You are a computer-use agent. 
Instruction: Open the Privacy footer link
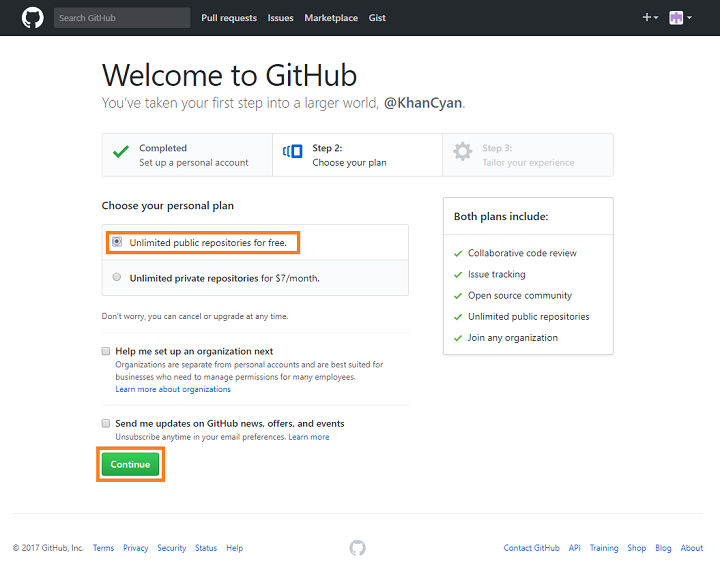[135, 548]
